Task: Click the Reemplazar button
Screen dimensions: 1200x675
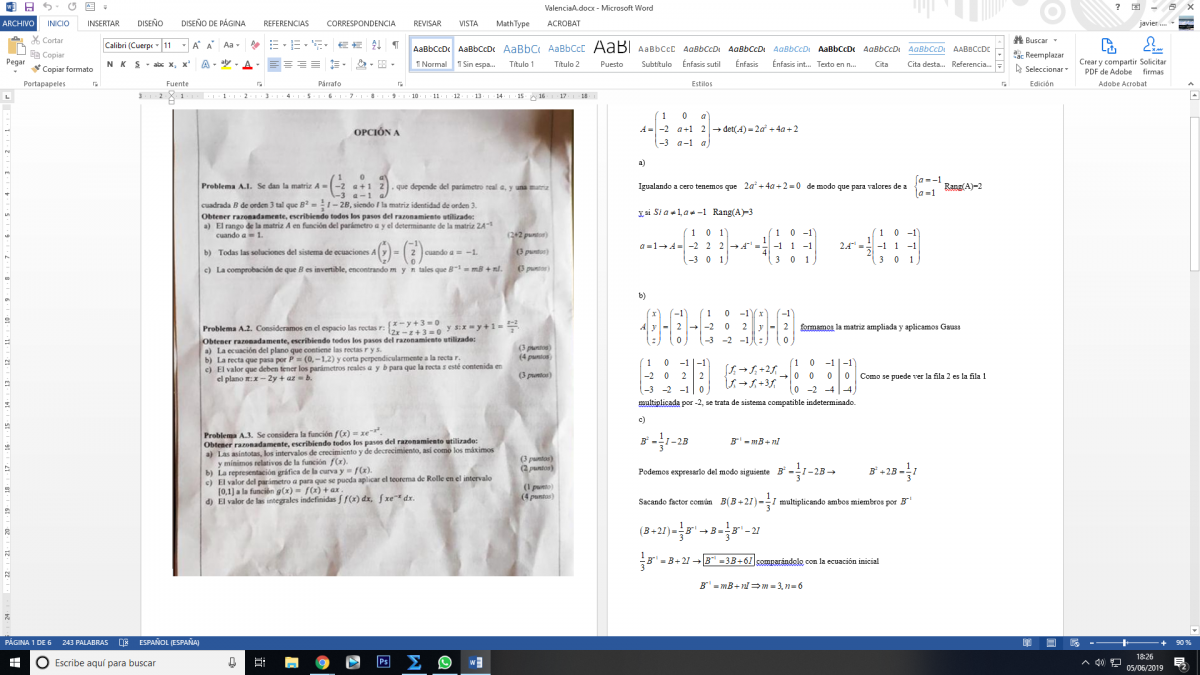Action: pyautogui.click(x=1039, y=55)
